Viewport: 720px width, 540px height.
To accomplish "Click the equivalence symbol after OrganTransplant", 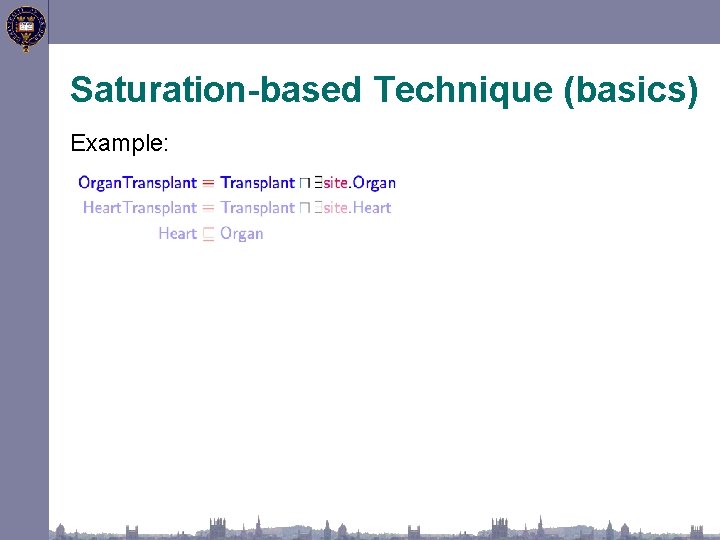I will pos(208,183).
